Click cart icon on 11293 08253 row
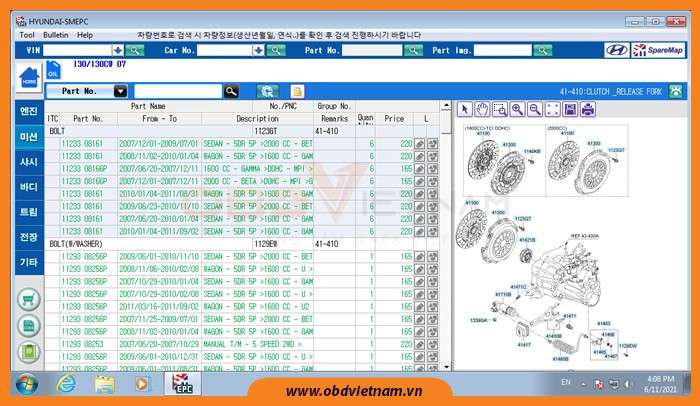700x406 pixels. pyautogui.click(x=433, y=344)
